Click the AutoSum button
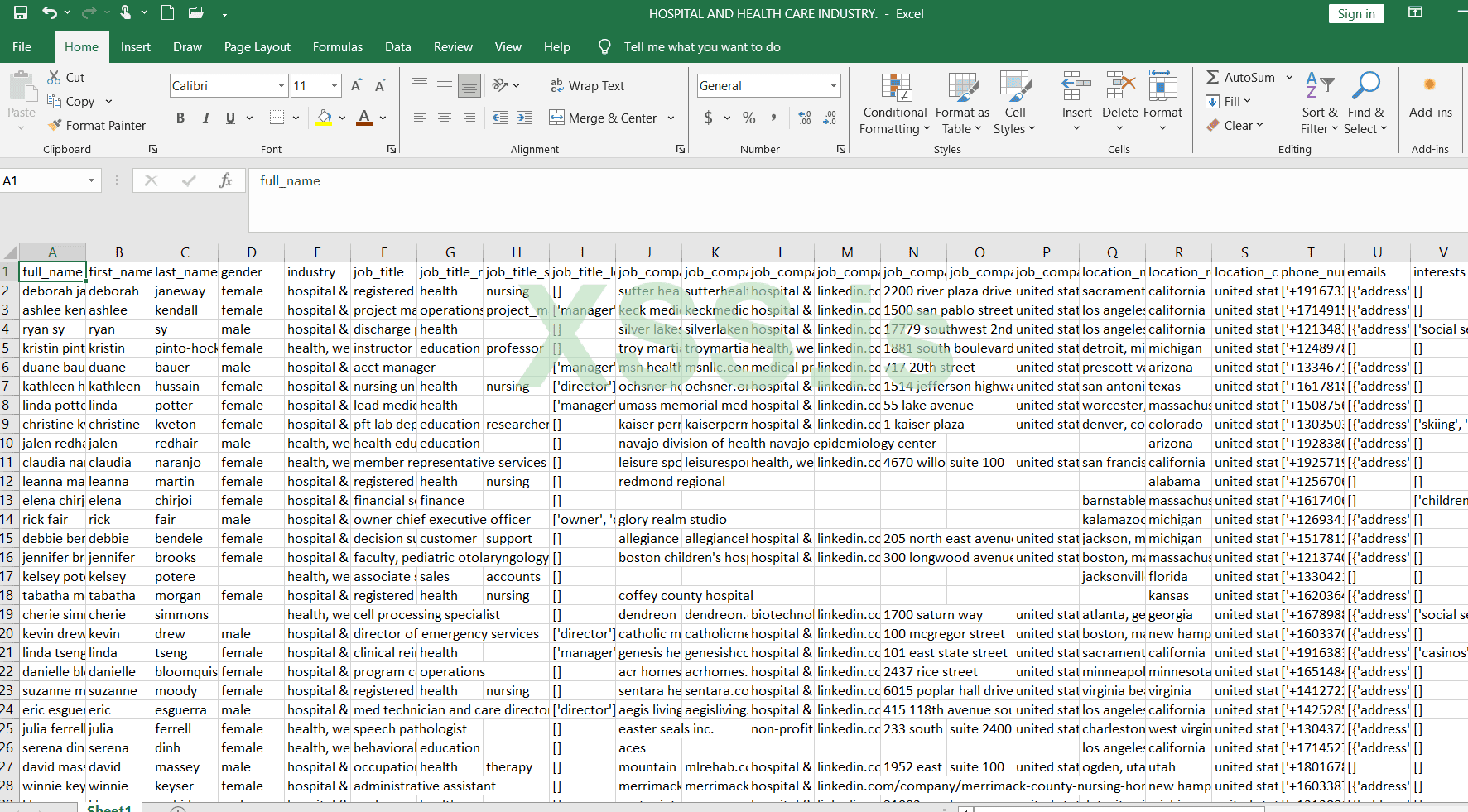Screen dimensions: 1468x812 click(1240, 77)
